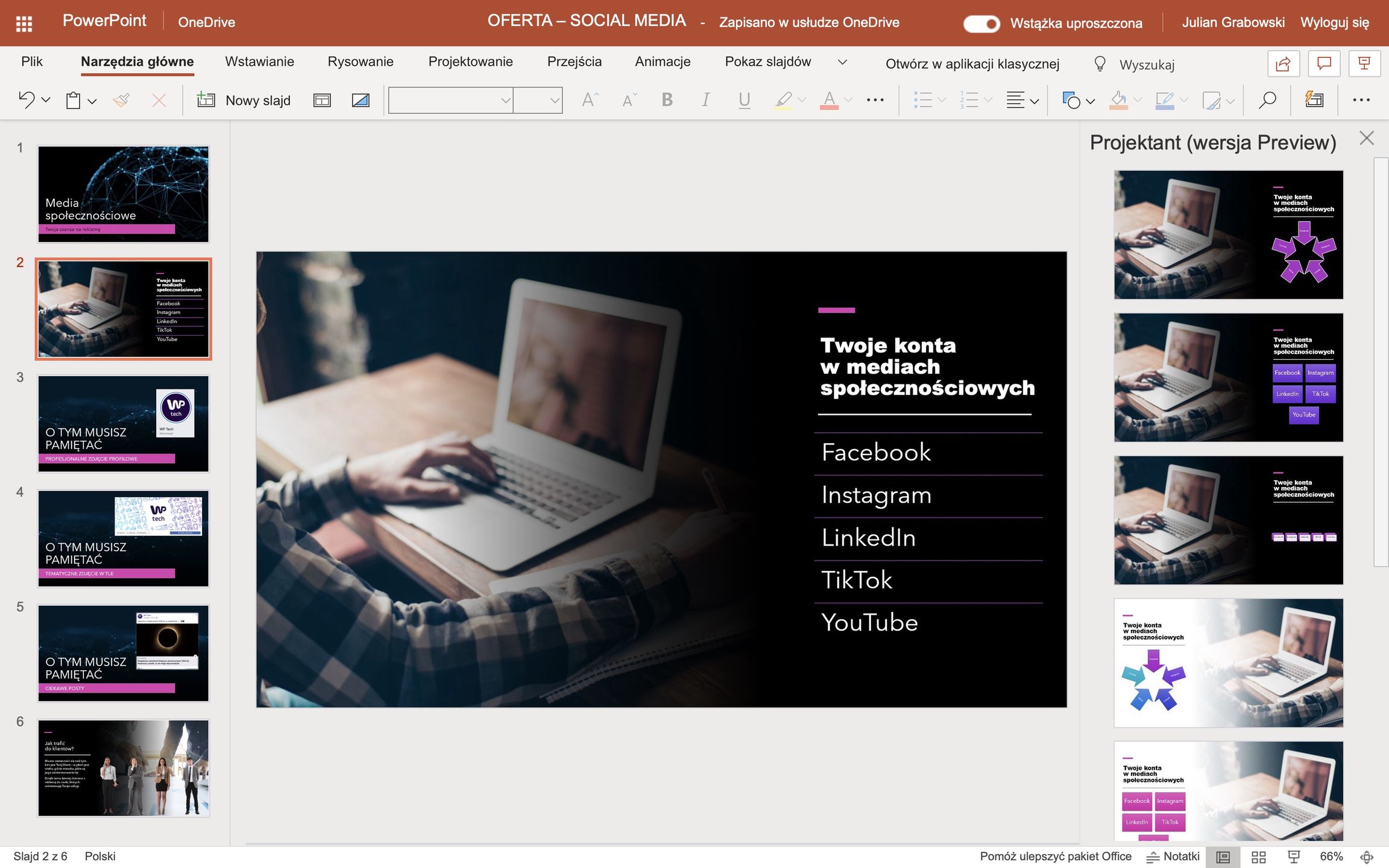The height and width of the screenshot is (868, 1389).
Task: Toggle bold formatting B
Action: click(x=667, y=99)
